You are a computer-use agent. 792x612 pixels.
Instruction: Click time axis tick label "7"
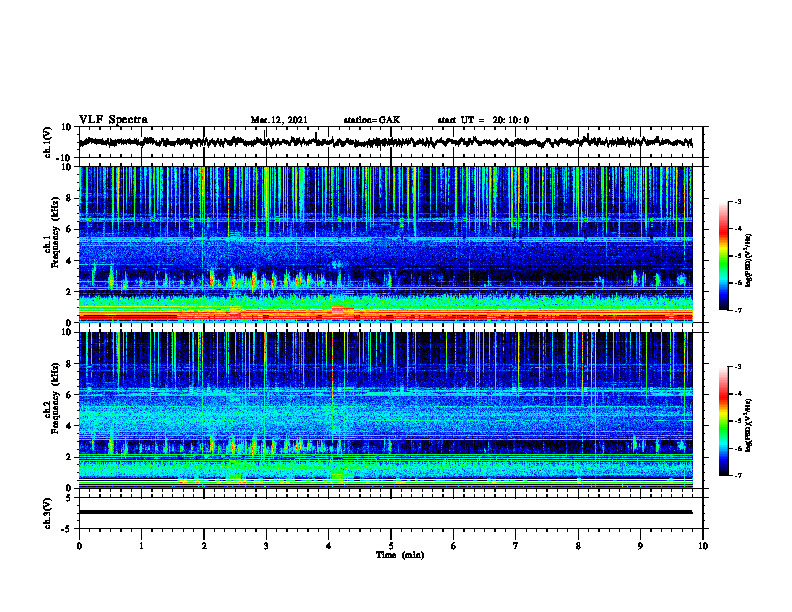click(516, 546)
